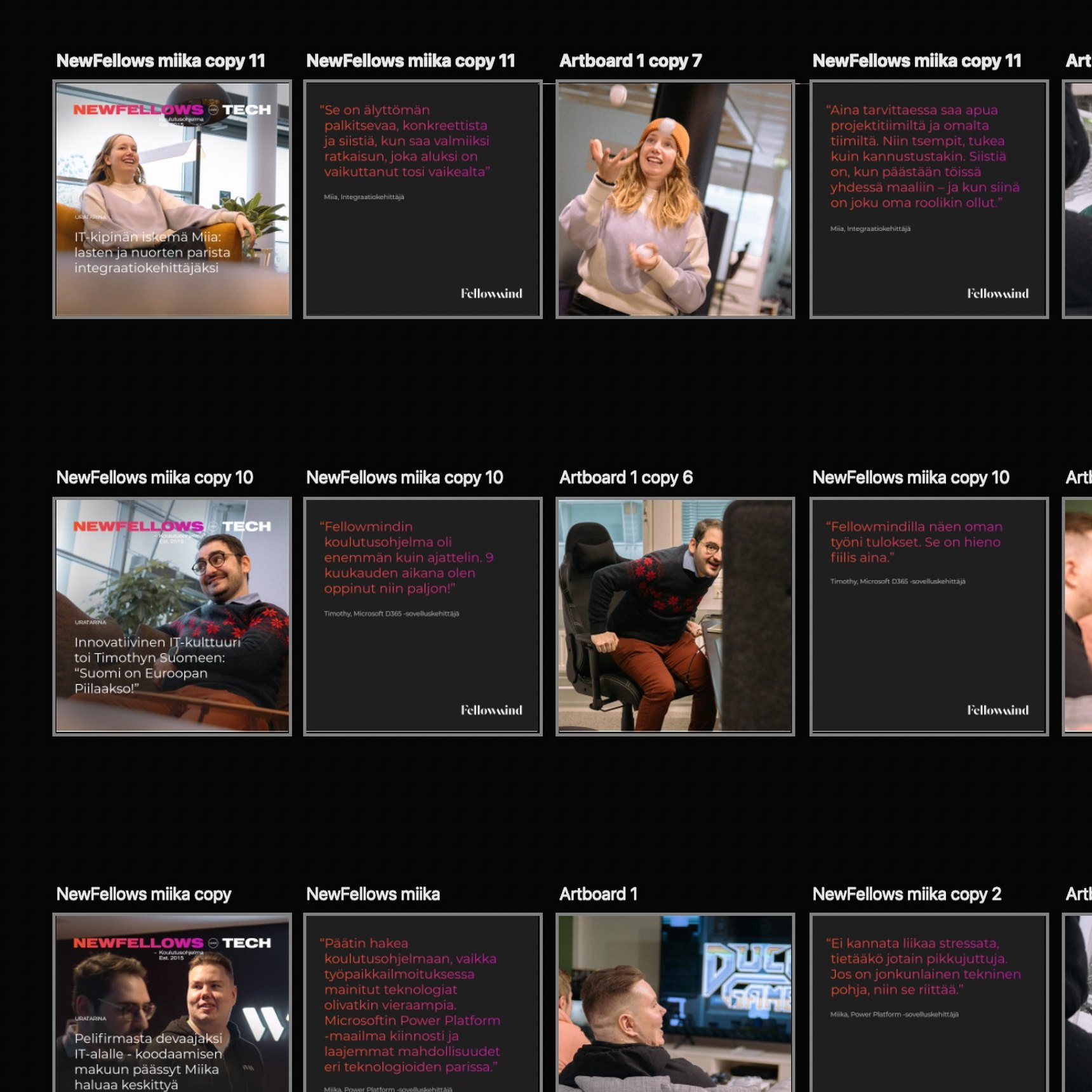Click the title label of the Timothy cover artboard
The image size is (1092, 1092).
[154, 477]
